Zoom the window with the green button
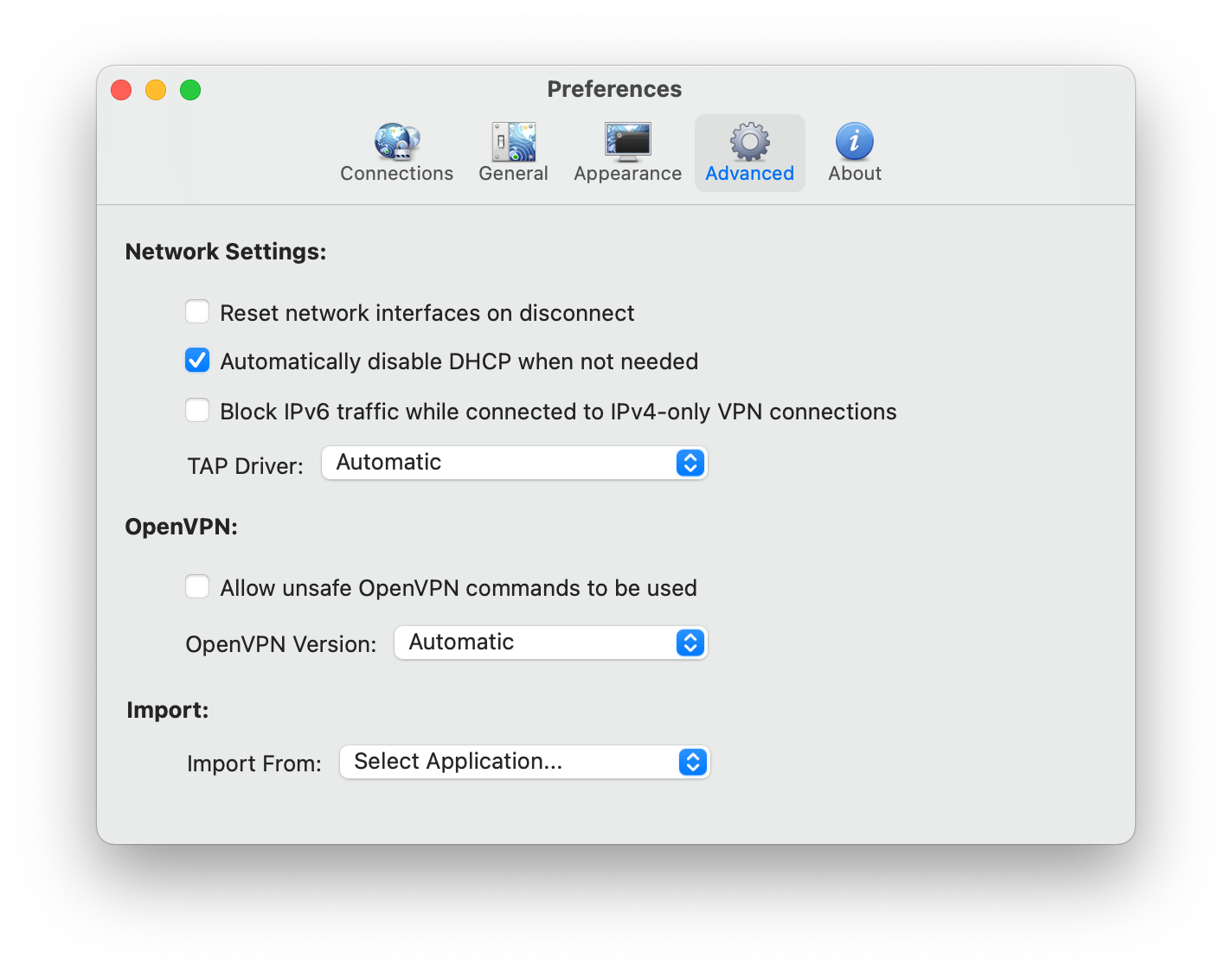This screenshot has height=972, width=1232. [x=190, y=90]
